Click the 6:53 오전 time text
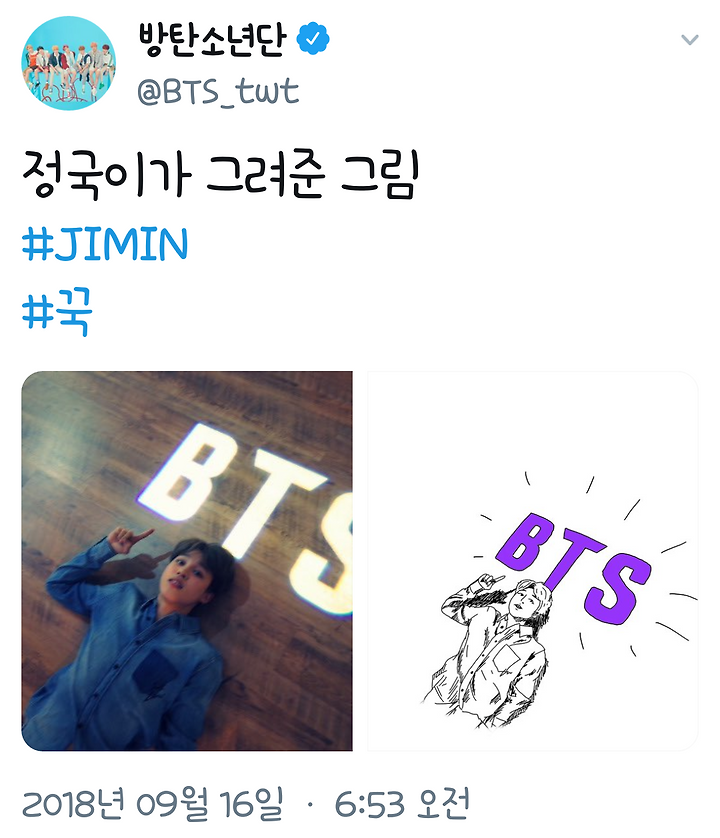720x838 pixels. (x=402, y=803)
